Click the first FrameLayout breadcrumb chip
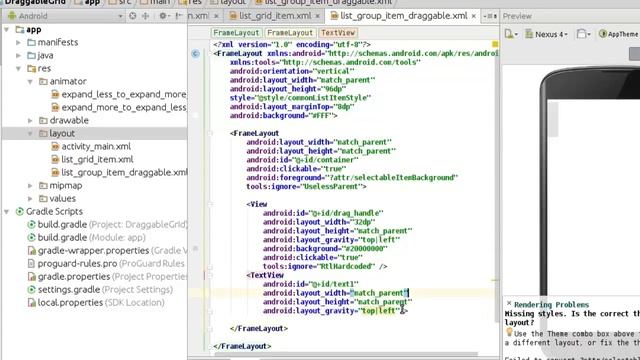Screen dimensions: 640x360 pyautogui.click(x=236, y=33)
